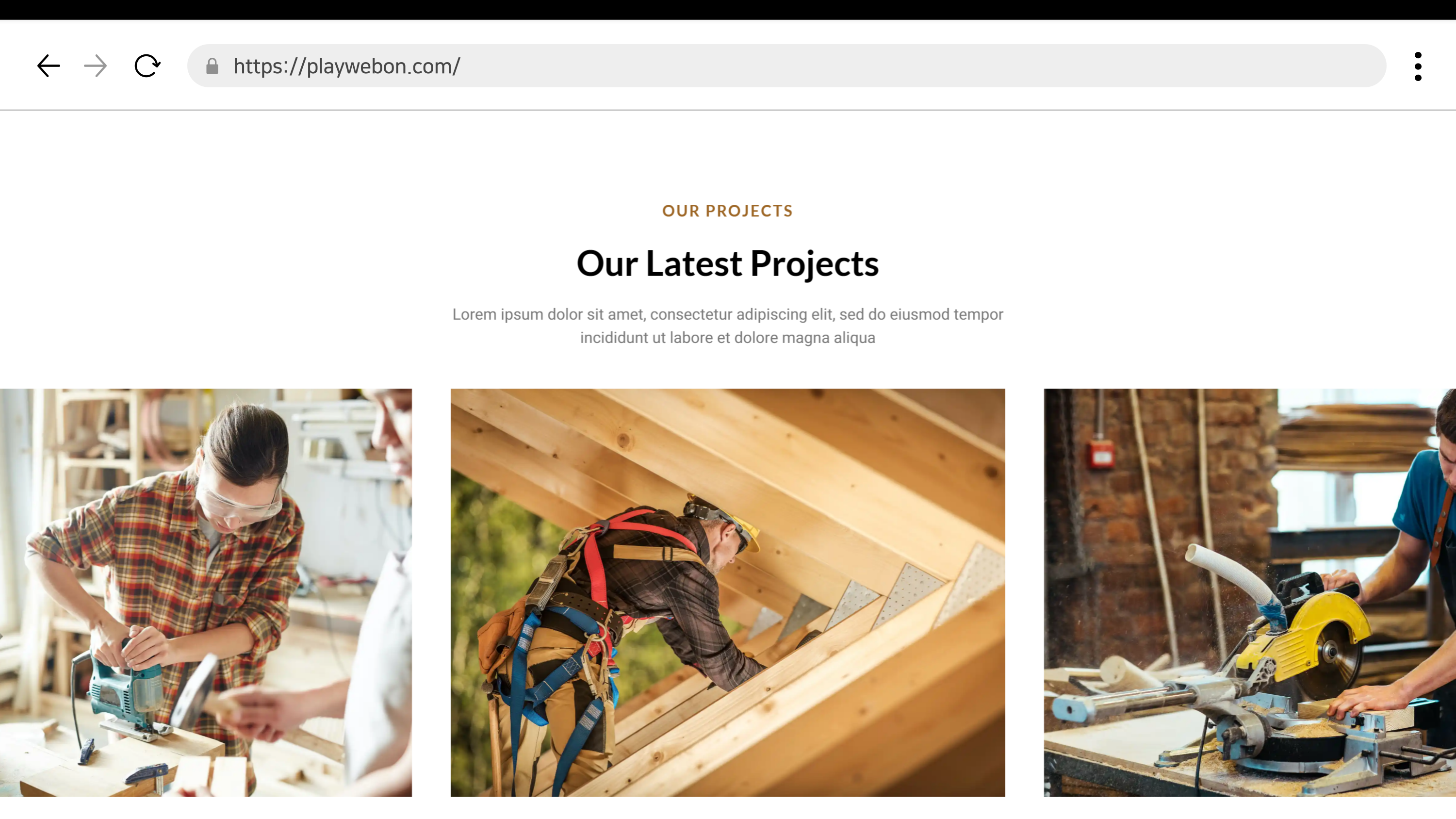1456x819 pixels.
Task: Click the Lorem ipsum description paragraph
Action: pos(727,326)
